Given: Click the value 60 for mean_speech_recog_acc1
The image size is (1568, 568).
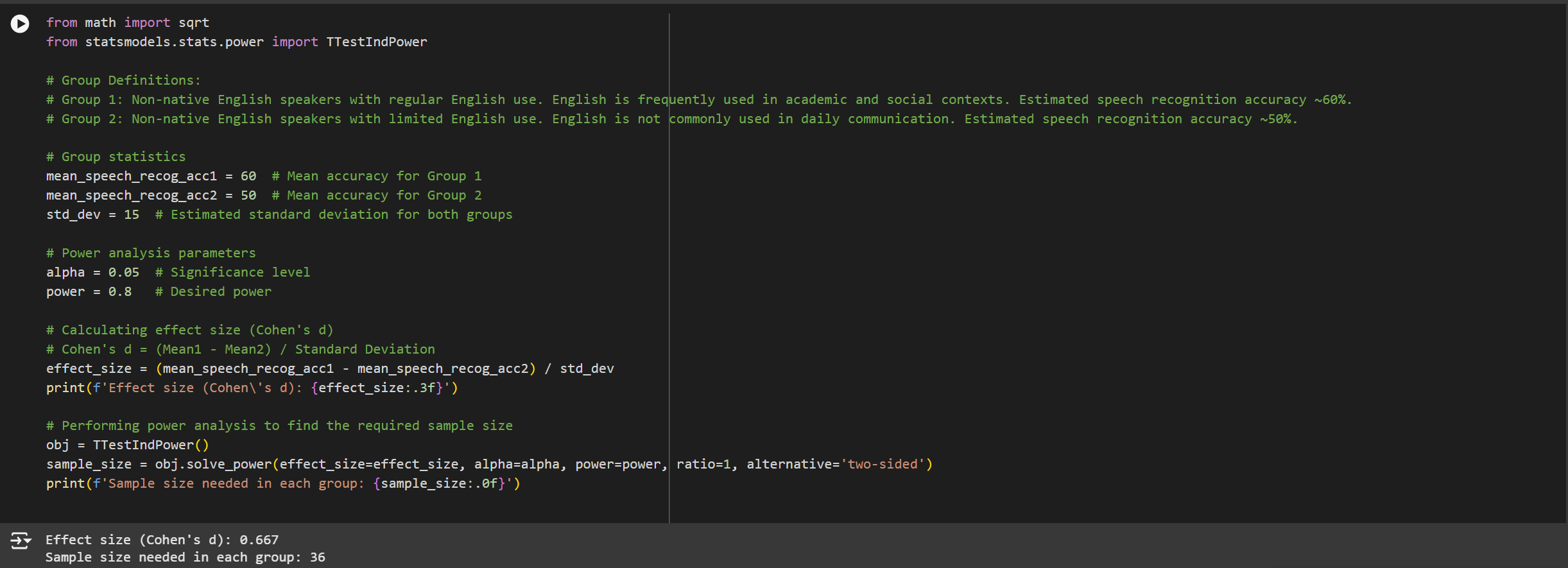Looking at the screenshot, I should pos(248,176).
